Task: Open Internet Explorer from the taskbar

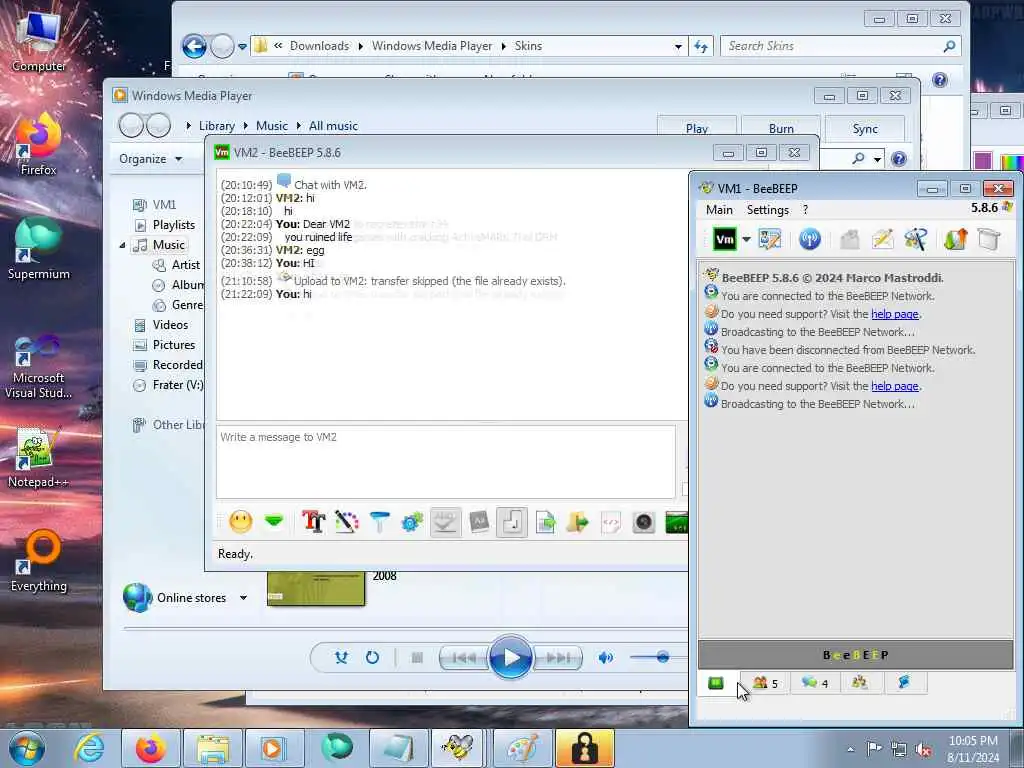Action: (88, 748)
